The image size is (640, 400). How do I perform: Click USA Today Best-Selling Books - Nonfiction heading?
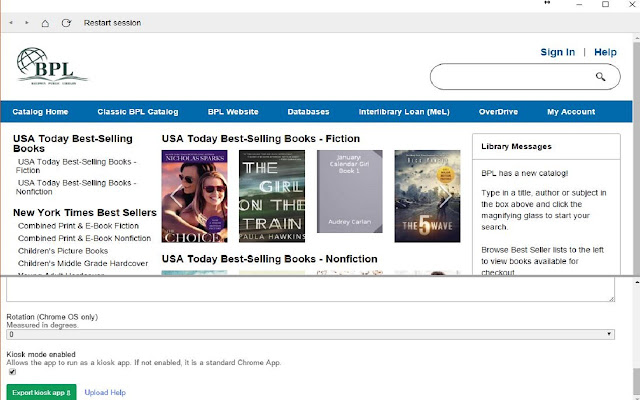coord(269,259)
